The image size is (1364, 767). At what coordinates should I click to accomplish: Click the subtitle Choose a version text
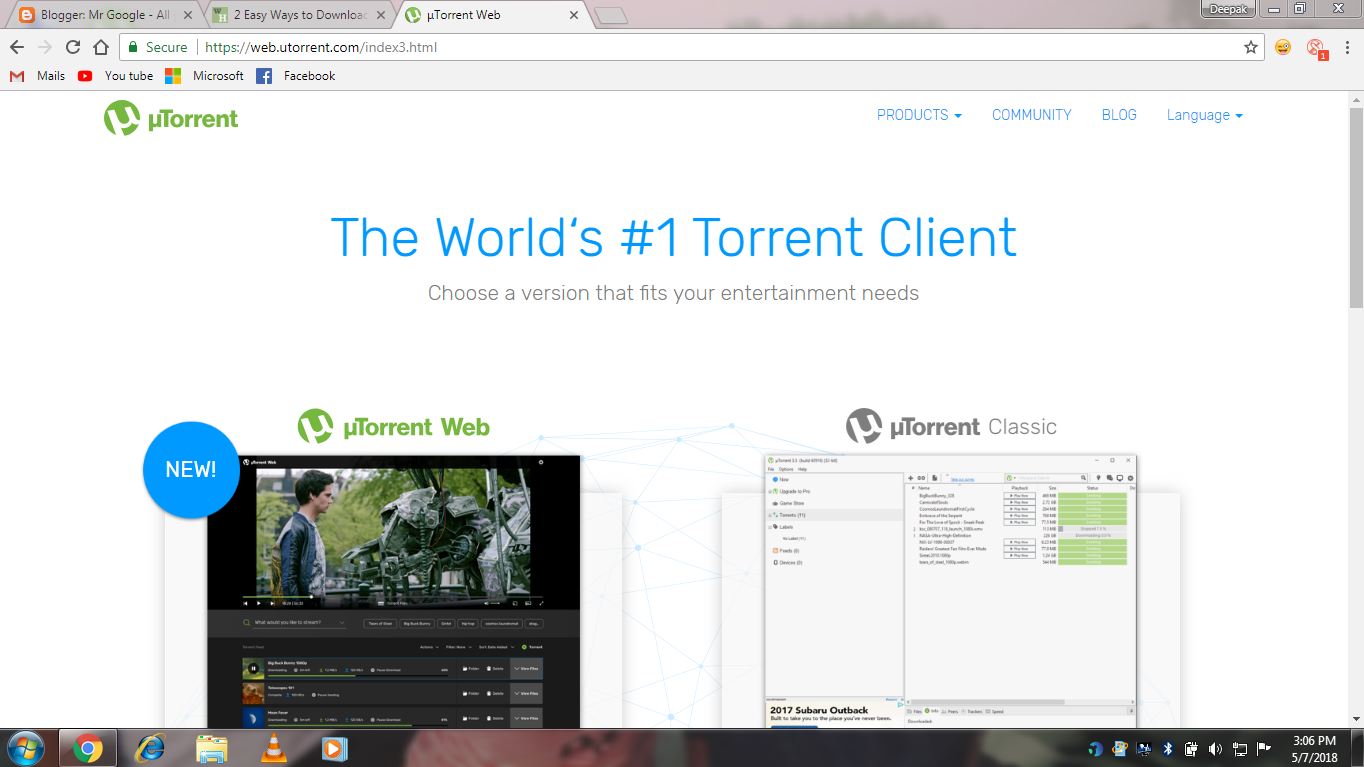tap(673, 293)
